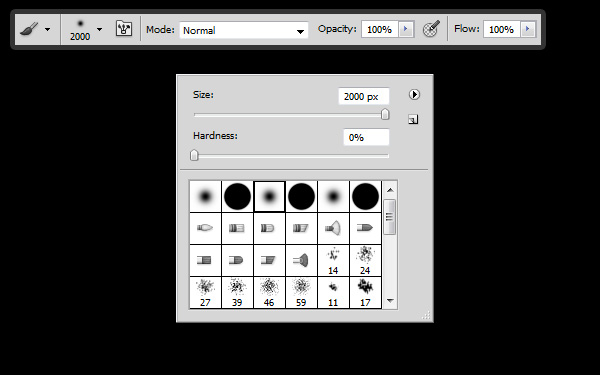
Task: Expand the brush size 2000 picker arrow
Action: (x=99, y=29)
